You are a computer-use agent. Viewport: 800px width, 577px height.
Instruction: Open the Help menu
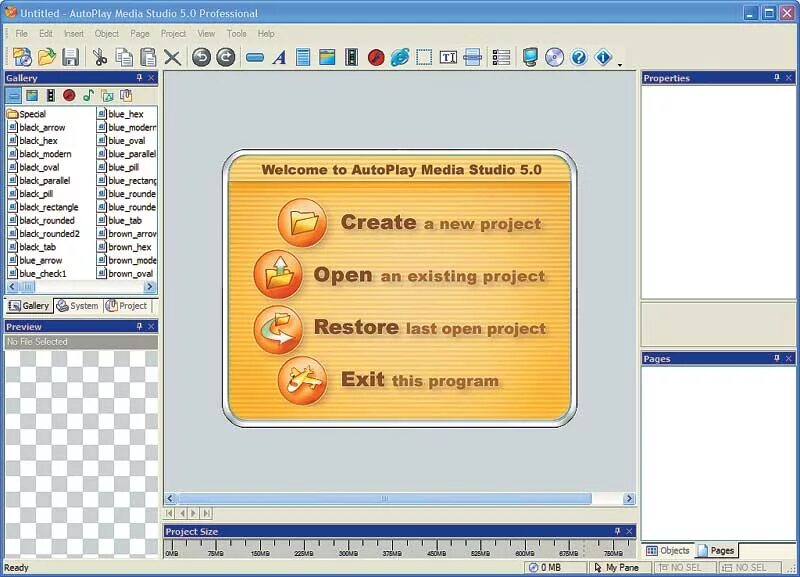click(266, 34)
